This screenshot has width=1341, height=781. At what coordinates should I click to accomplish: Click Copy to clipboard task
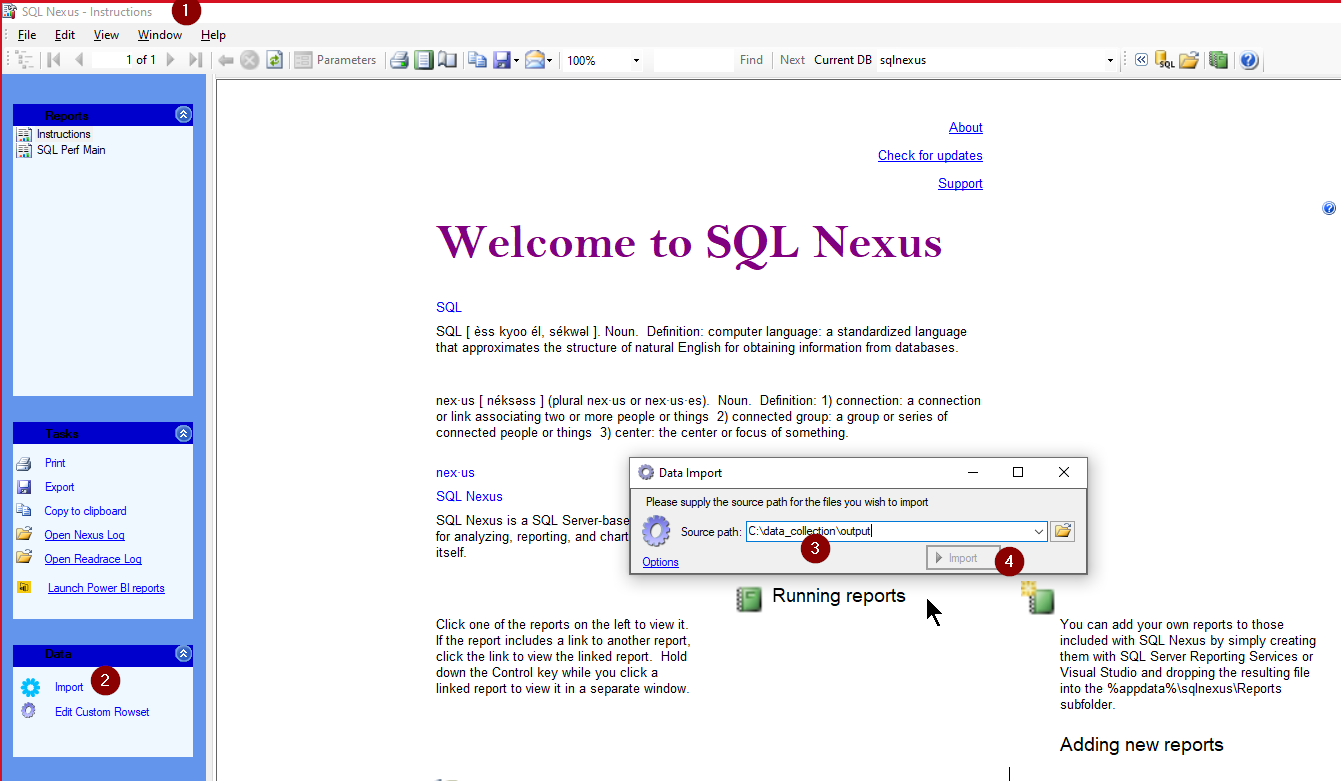tap(86, 511)
